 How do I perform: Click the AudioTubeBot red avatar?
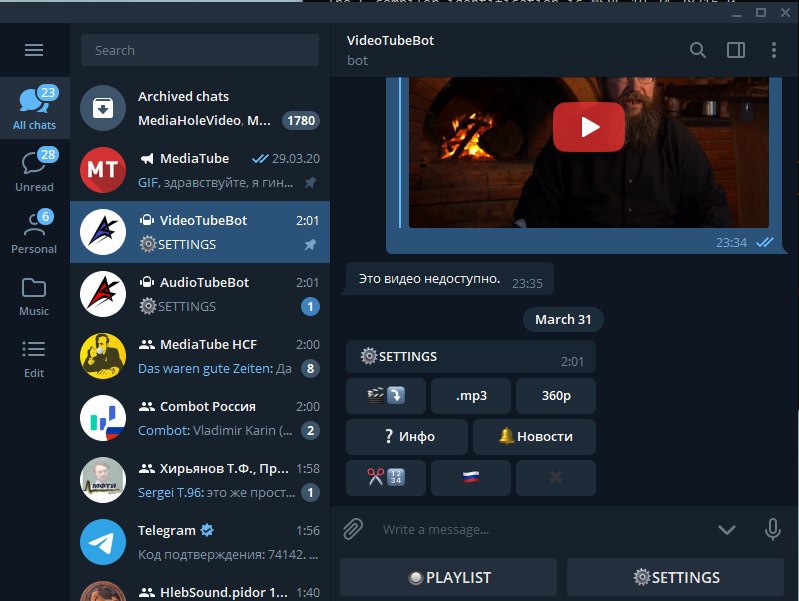pyautogui.click(x=103, y=294)
